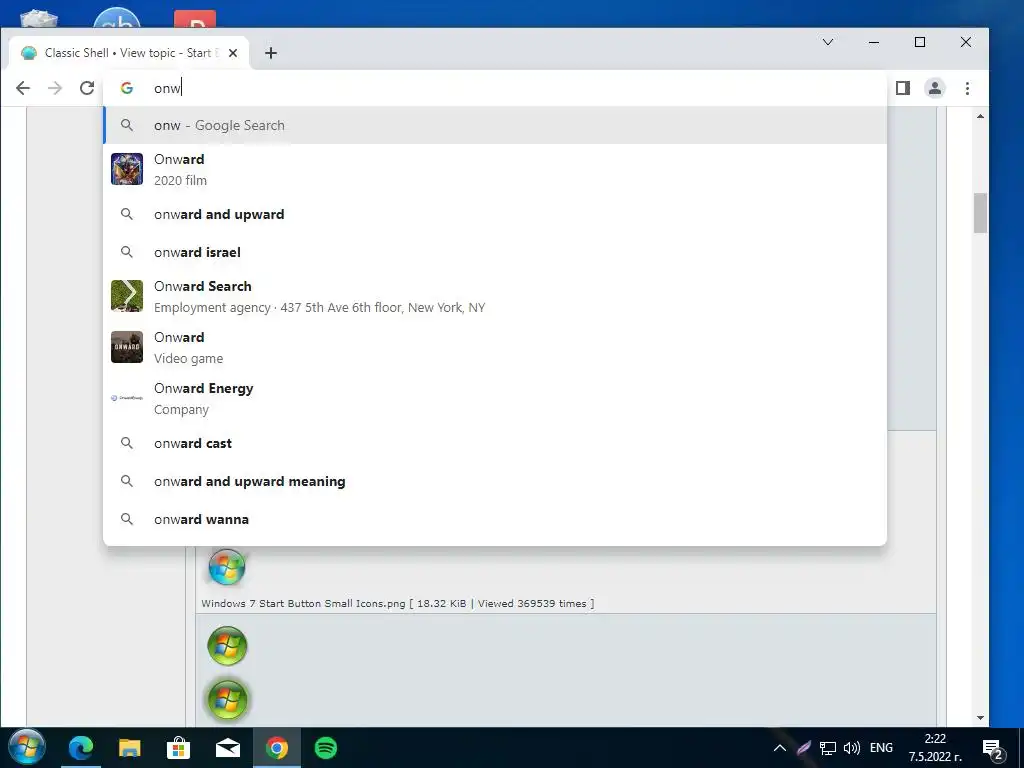
Task: Open the Chrome side panel icon
Action: tap(903, 88)
